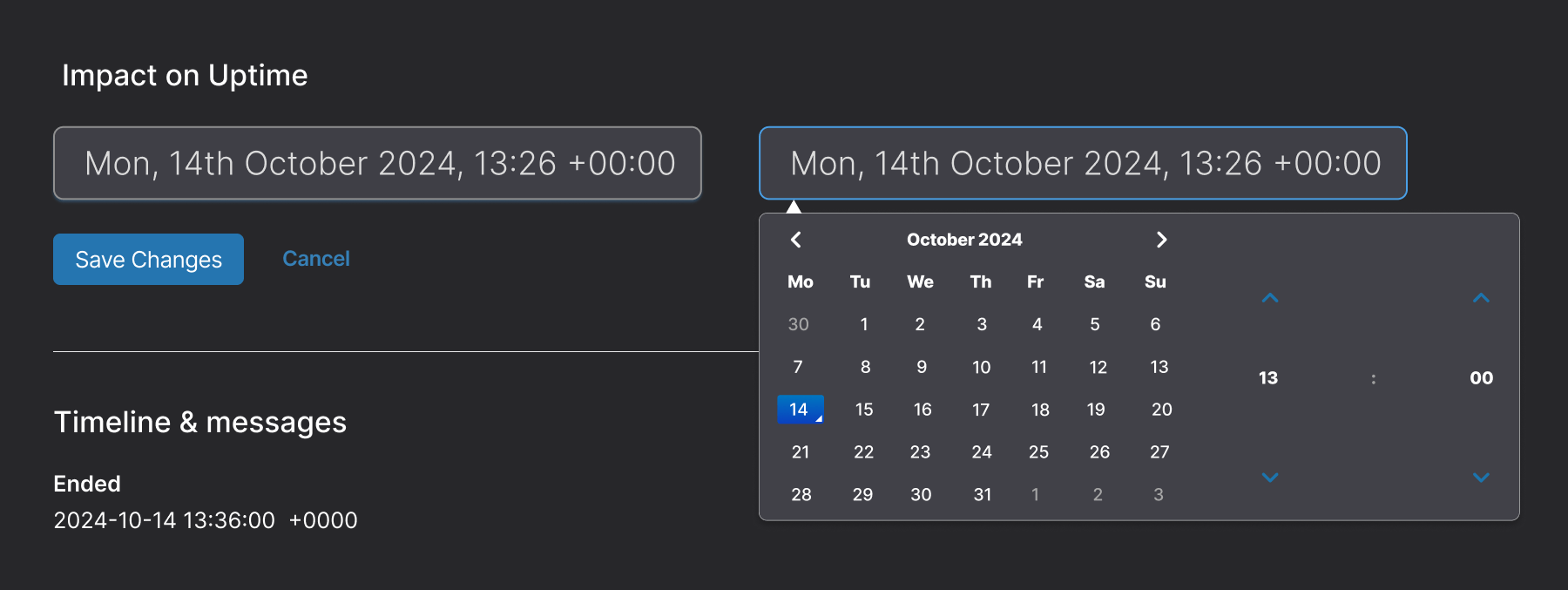Decrement the hour value downward

pyautogui.click(x=1270, y=478)
